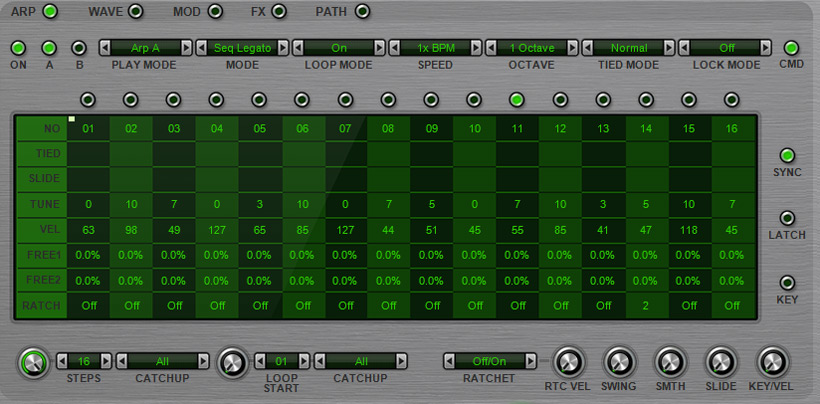
Task: Select arpeggiator B LED
Action: click(79, 48)
